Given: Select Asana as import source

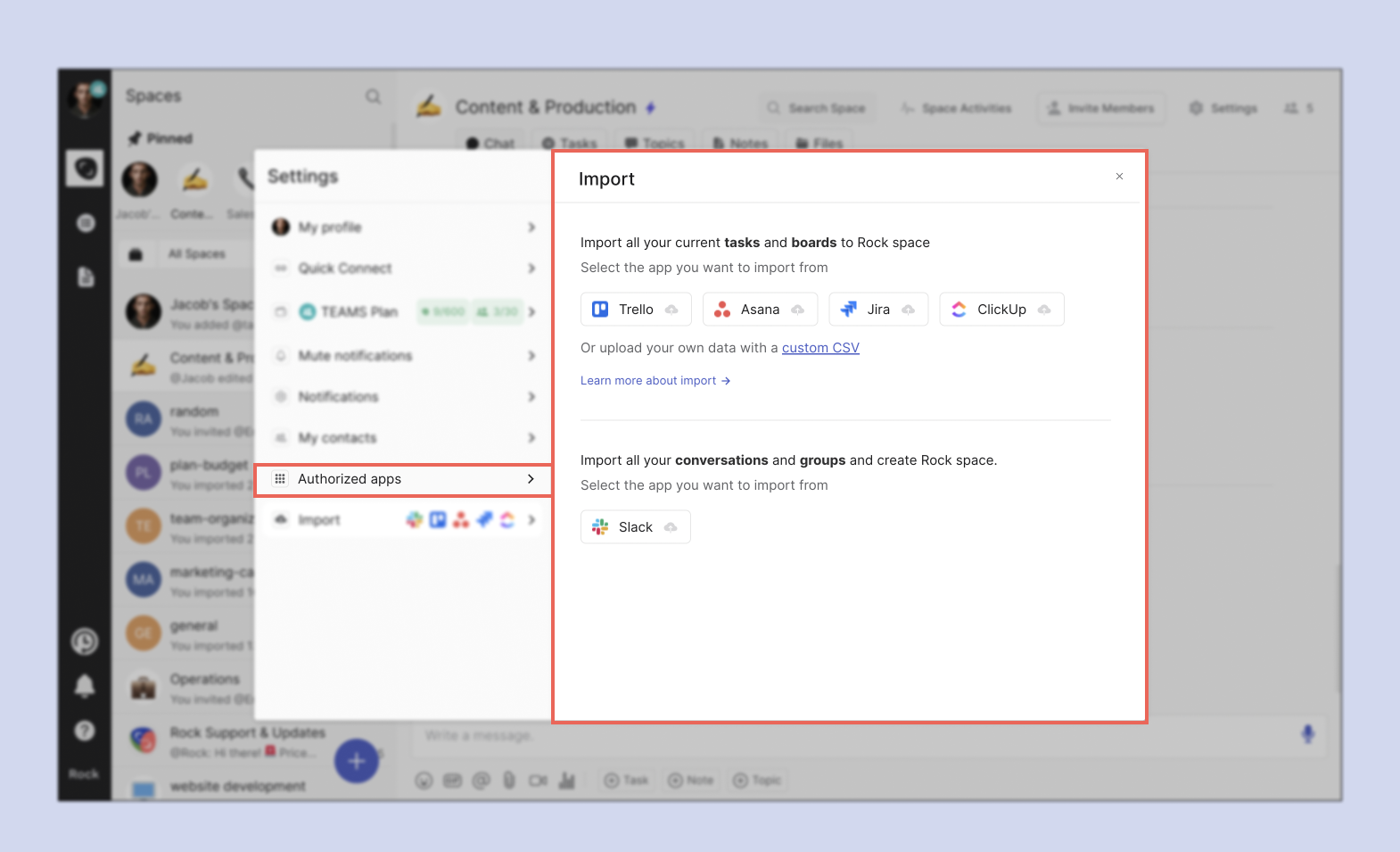Looking at the screenshot, I should tap(759, 310).
